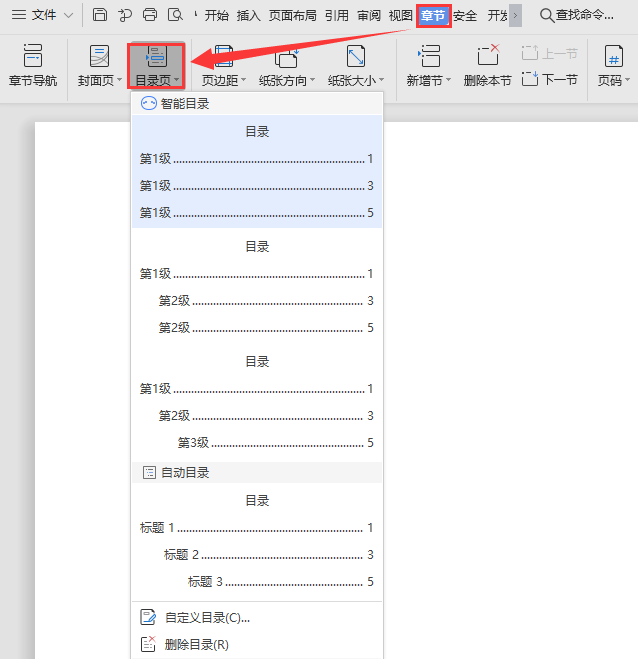Click the 下一节 next section button
This screenshot has width=638, height=659.
551,80
